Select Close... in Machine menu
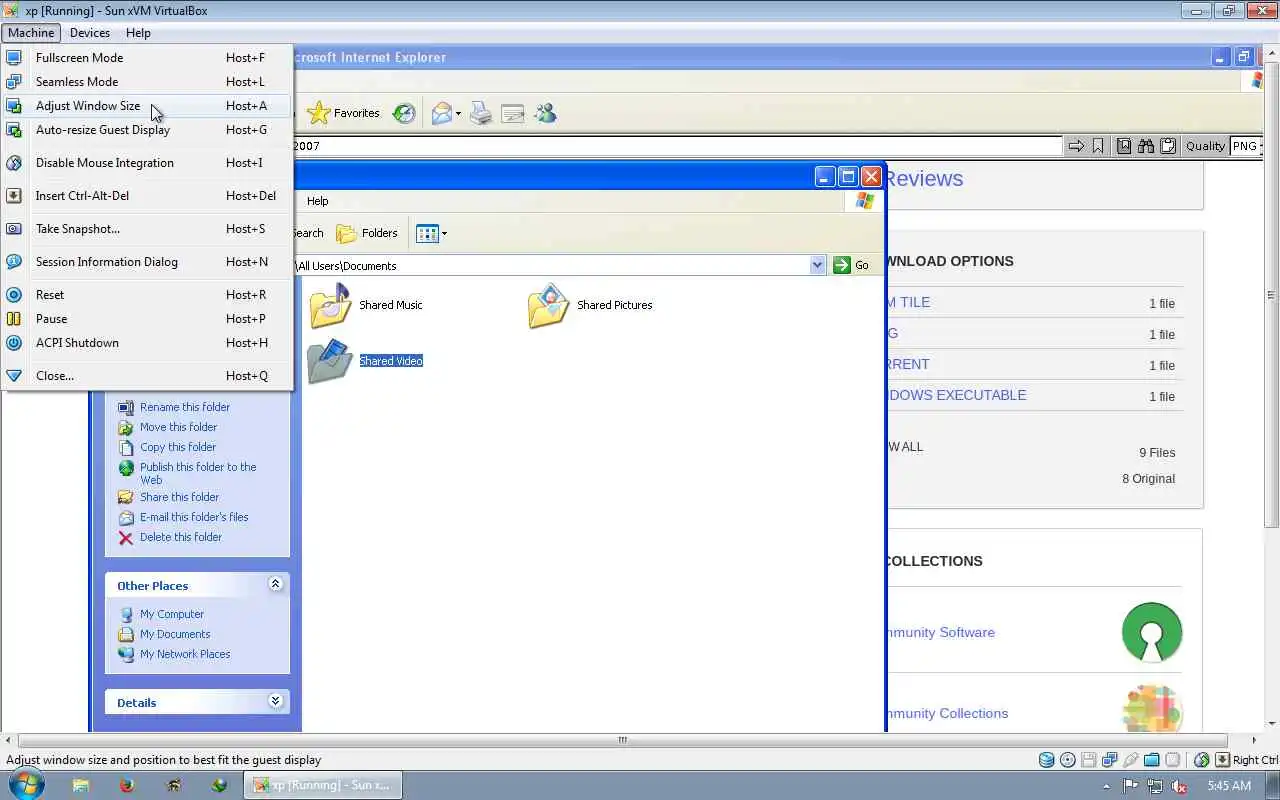Screen dimensions: 1280x800 pyautogui.click(x=148, y=376)
